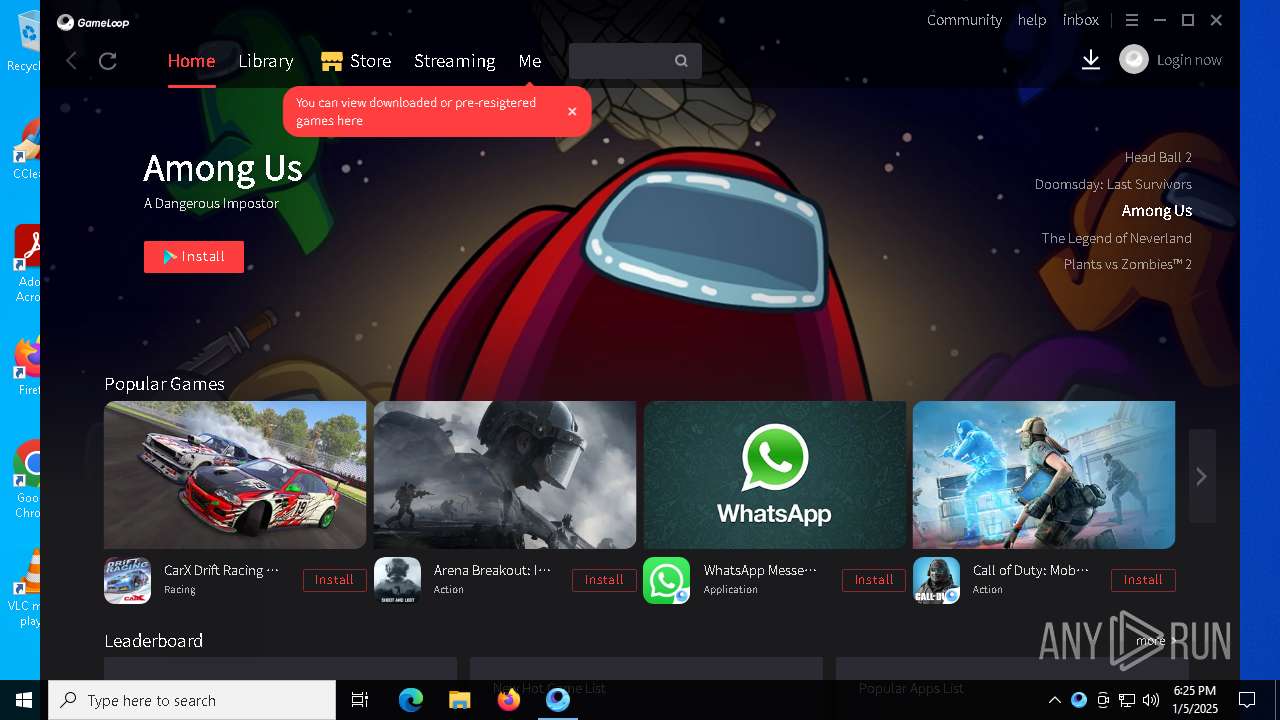Image resolution: width=1280 pixels, height=720 pixels.
Task: Open the Library tab
Action: (x=266, y=61)
